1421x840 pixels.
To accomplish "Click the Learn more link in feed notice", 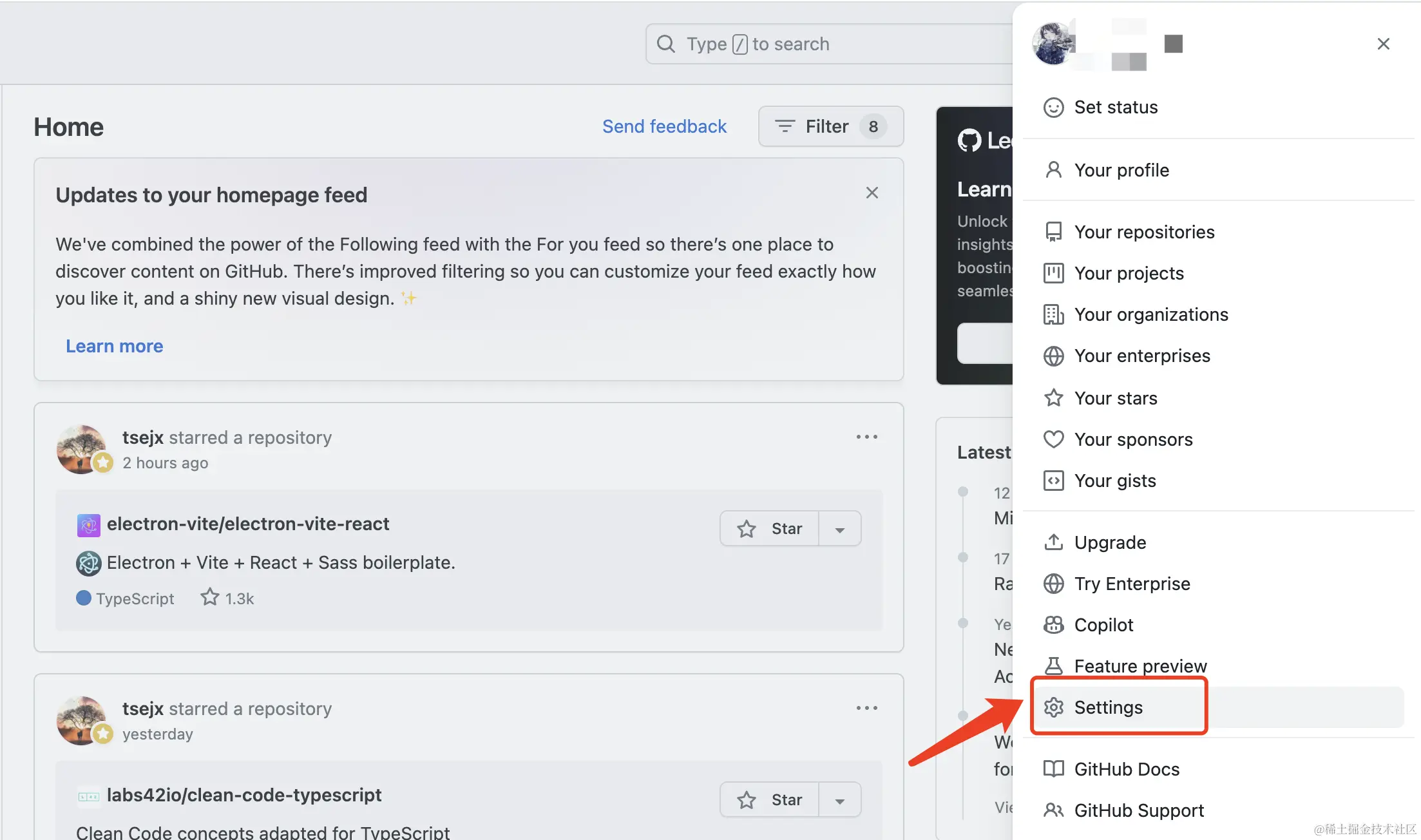I will [x=115, y=346].
